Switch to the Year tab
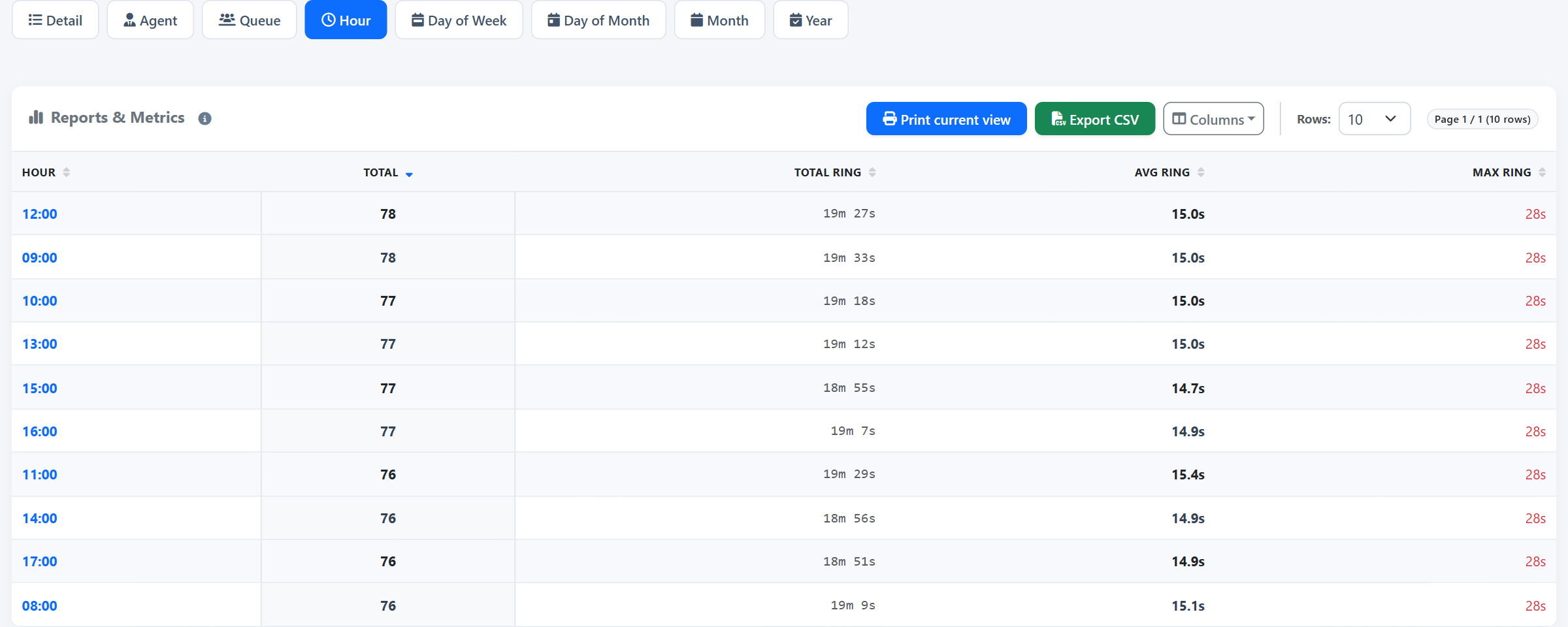The height and width of the screenshot is (627, 1568). [811, 20]
